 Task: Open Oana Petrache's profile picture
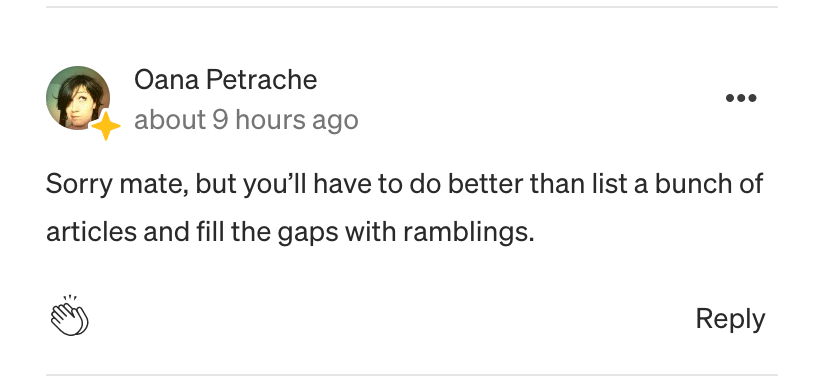[78, 98]
